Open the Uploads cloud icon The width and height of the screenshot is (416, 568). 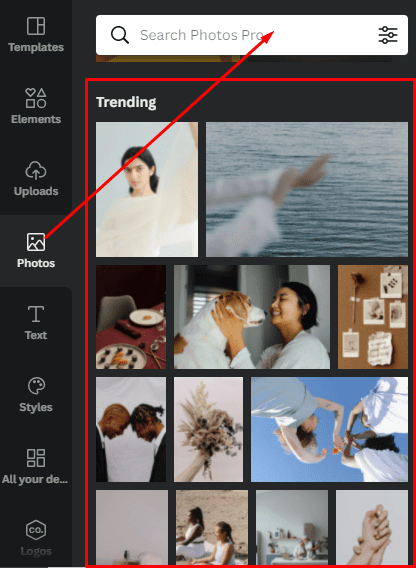coord(36,171)
